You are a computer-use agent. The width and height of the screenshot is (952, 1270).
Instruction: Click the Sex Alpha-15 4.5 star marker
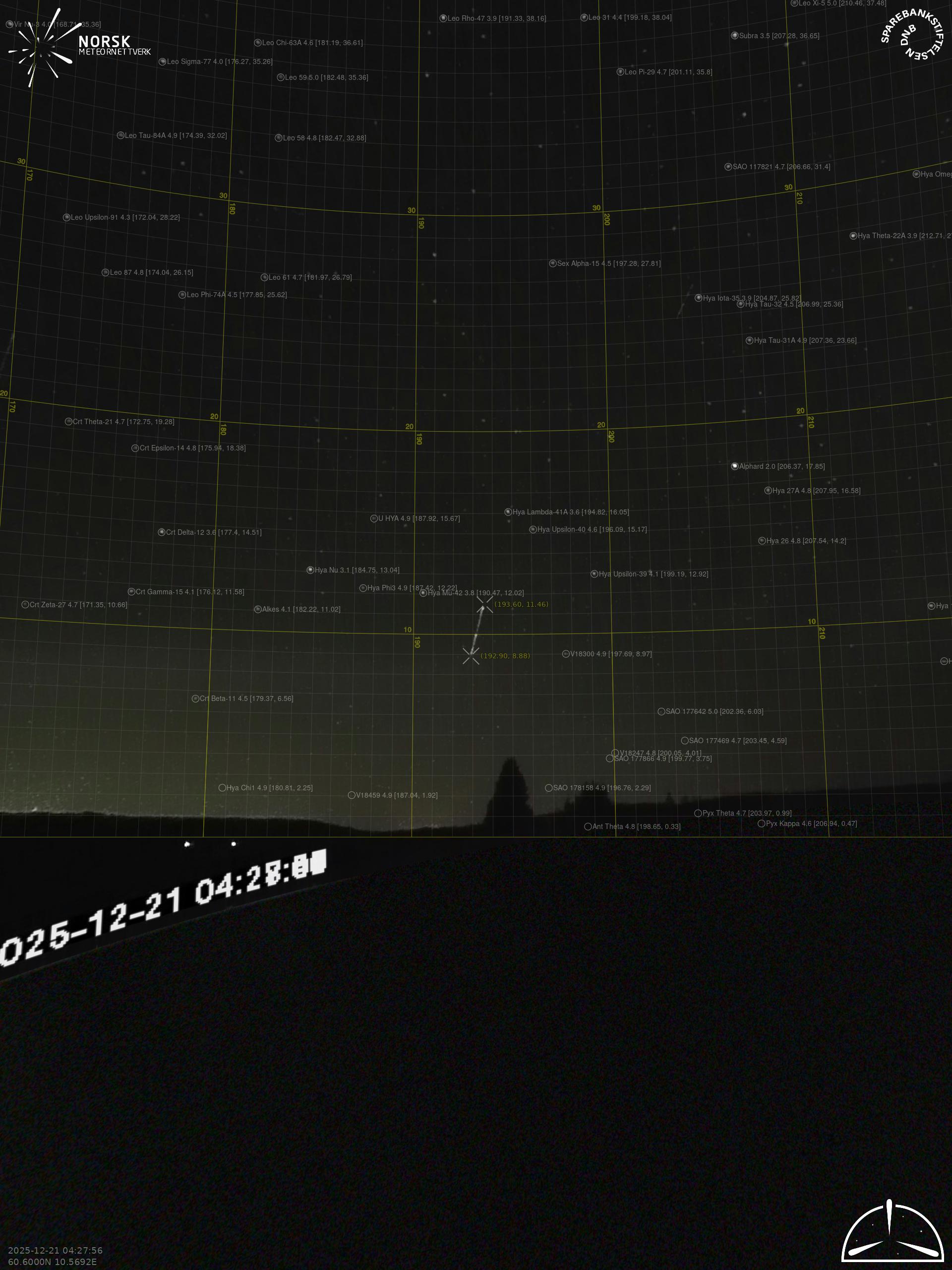tap(553, 263)
